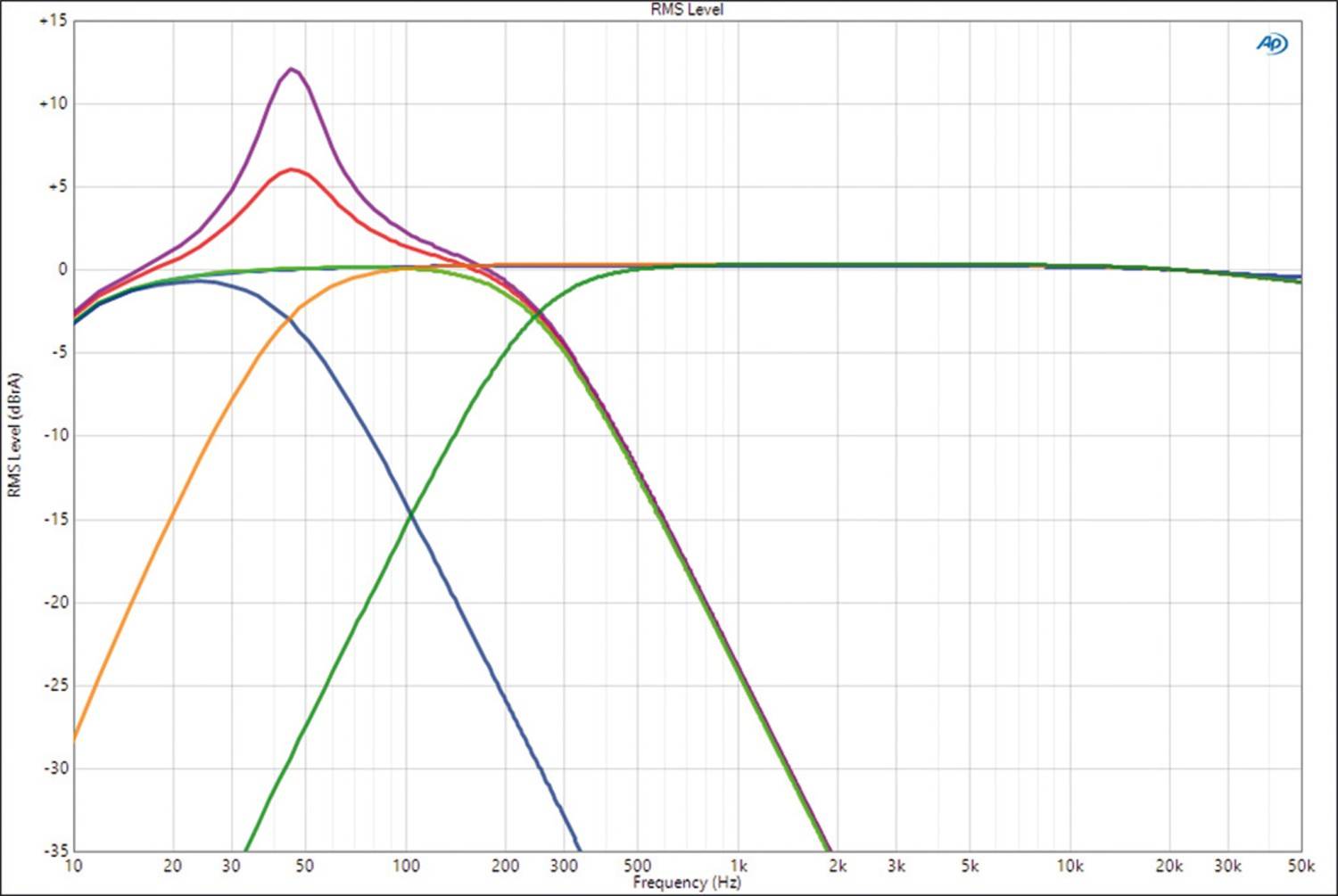
Task: Click the Frequency (Hz) axis label
Action: [x=687, y=883]
